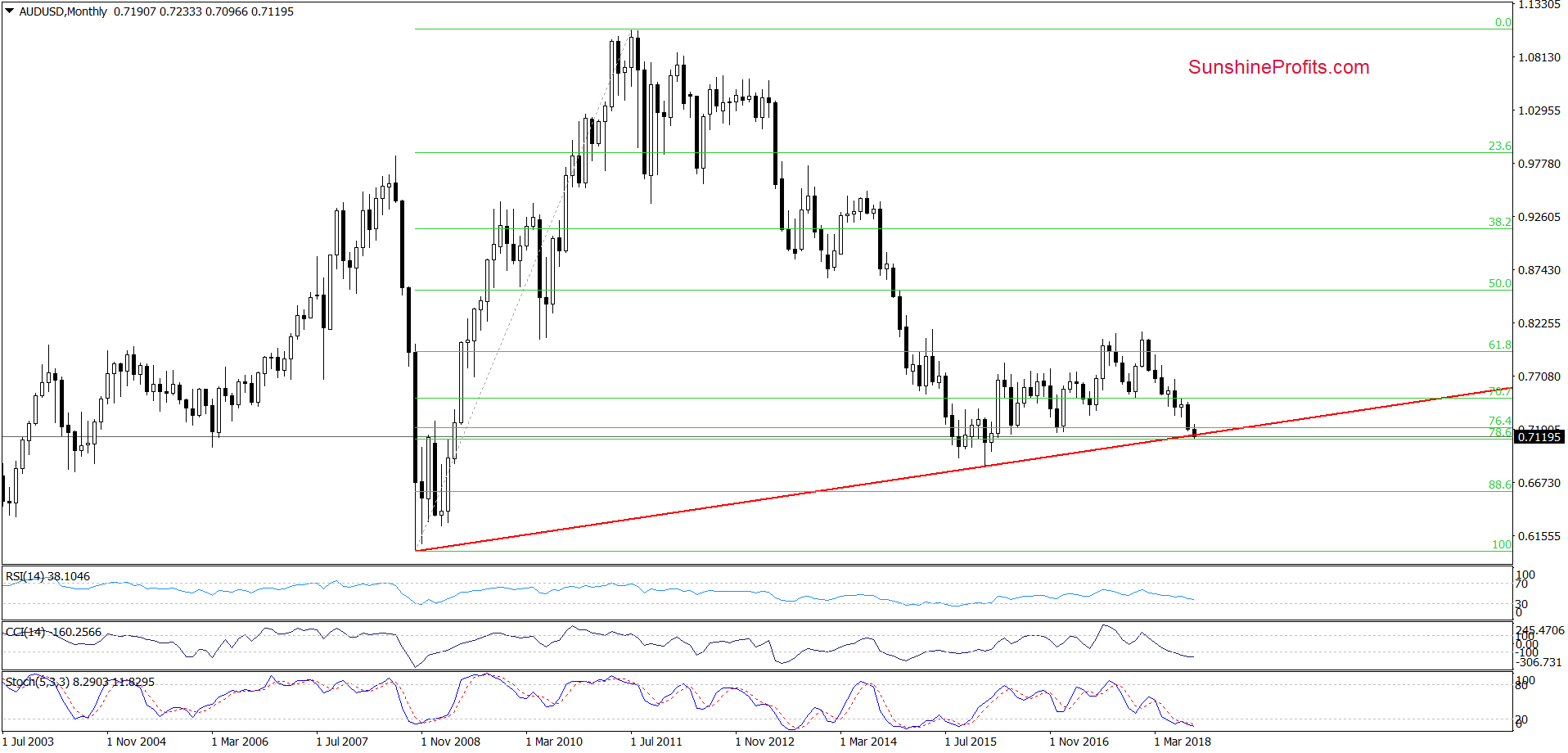
Task: Click the Fibonacci 61.8 level label
Action: [1499, 345]
